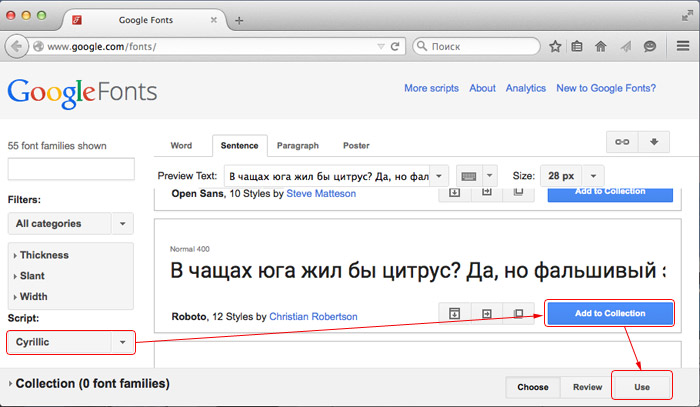This screenshot has height=407, width=700.
Task: Open Christian Robertson designer link
Action: 313,316
